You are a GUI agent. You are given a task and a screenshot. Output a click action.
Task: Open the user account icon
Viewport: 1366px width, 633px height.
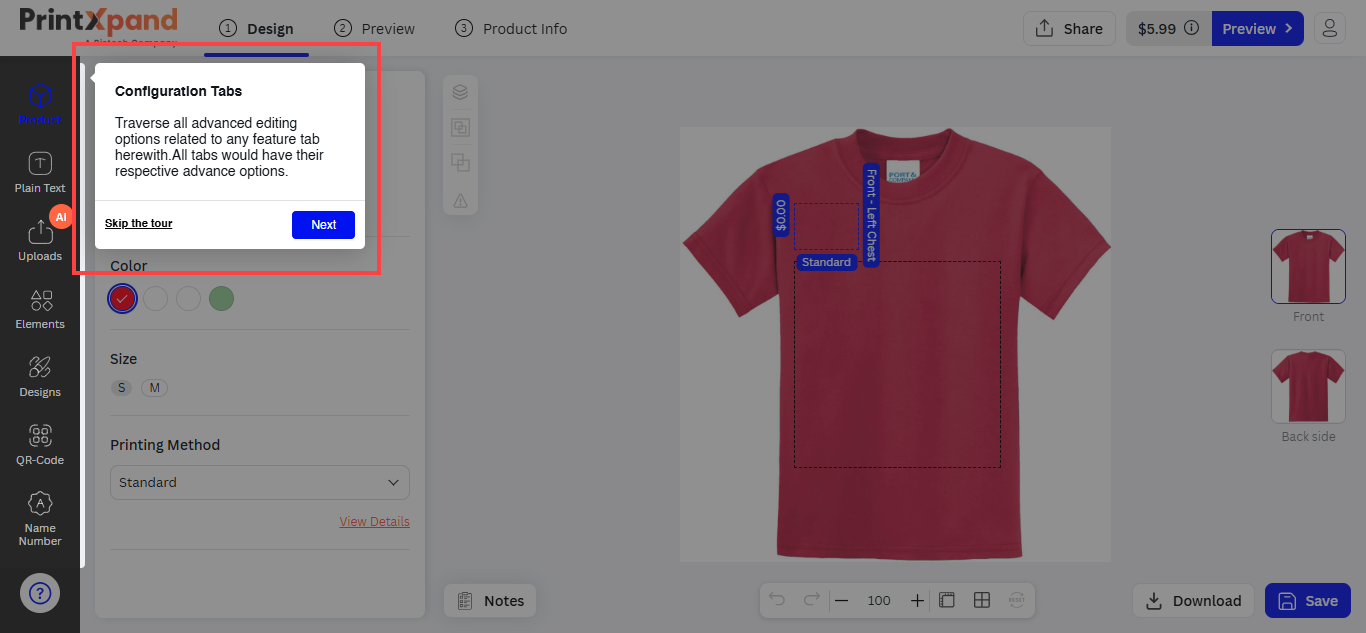click(1329, 29)
